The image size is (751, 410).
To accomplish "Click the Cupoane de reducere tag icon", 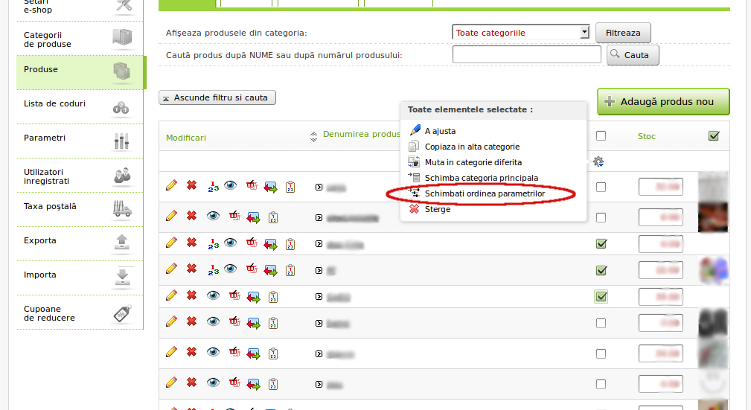I will (x=123, y=313).
